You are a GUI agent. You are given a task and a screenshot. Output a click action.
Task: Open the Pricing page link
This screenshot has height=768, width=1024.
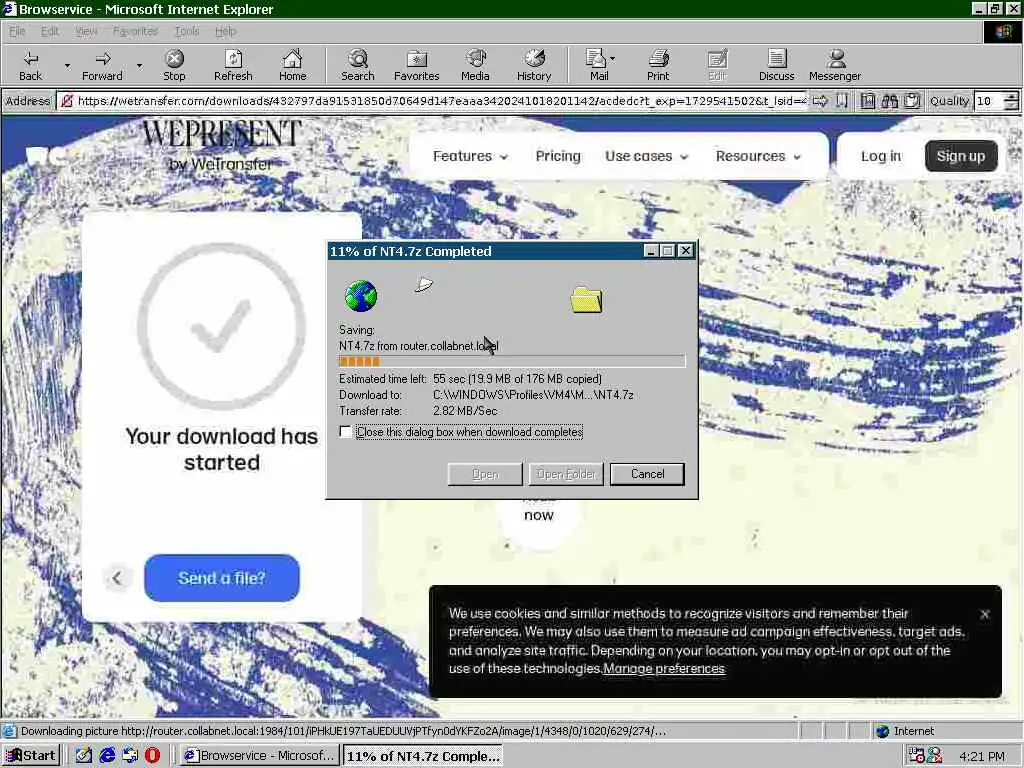click(x=558, y=156)
